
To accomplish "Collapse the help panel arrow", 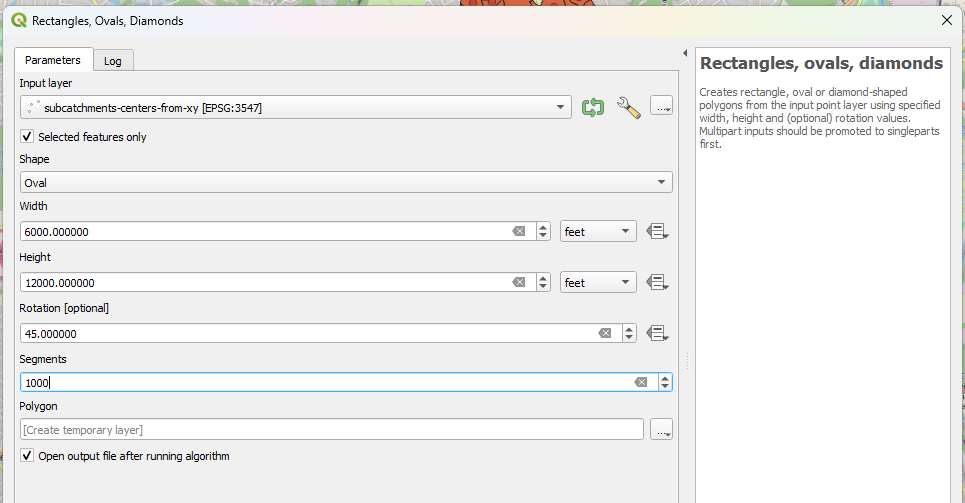I will (x=685, y=54).
